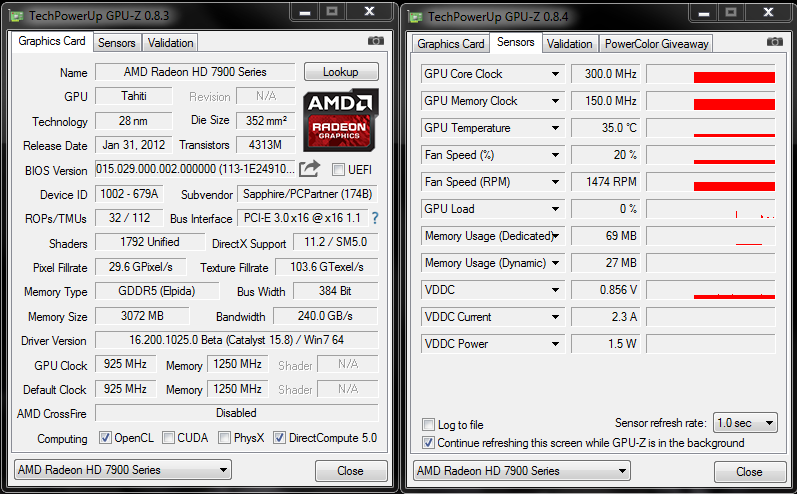Open the GPU Load sensor dropdown
This screenshot has height=494, width=797.
[556, 209]
